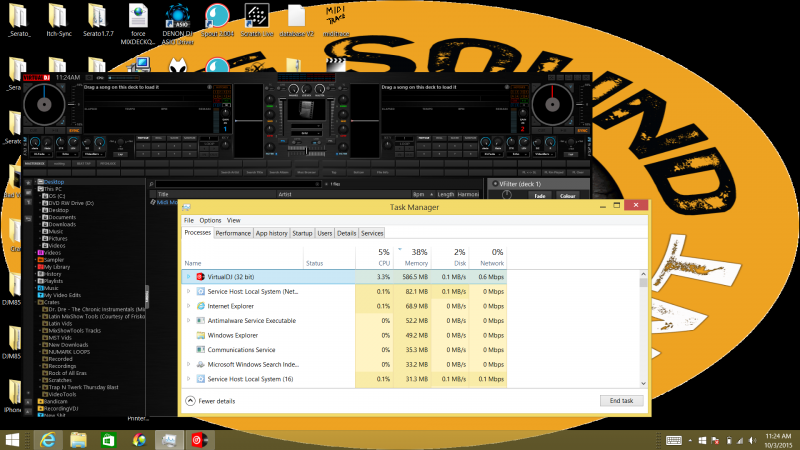
Task: Click the Task Manager taskbar icon
Action: click(169, 440)
